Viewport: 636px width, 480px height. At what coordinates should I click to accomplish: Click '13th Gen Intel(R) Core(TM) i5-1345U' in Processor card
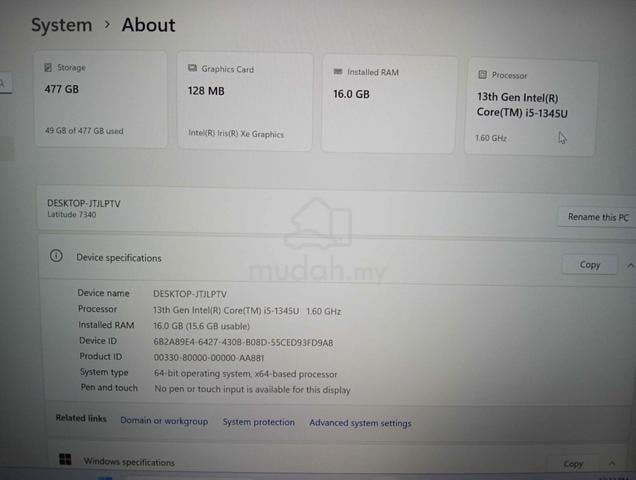522,105
